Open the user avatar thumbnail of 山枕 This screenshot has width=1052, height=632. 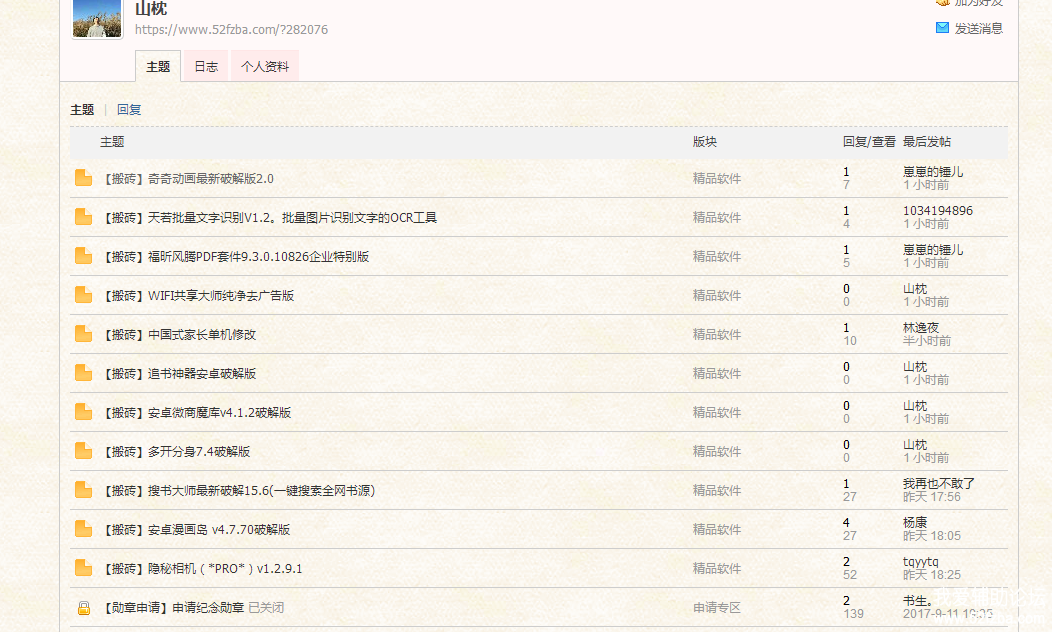pos(97,17)
